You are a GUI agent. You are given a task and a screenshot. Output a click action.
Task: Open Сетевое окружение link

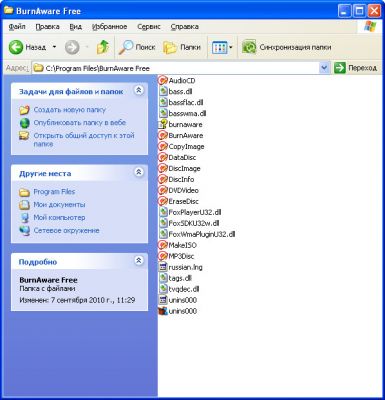(66, 230)
